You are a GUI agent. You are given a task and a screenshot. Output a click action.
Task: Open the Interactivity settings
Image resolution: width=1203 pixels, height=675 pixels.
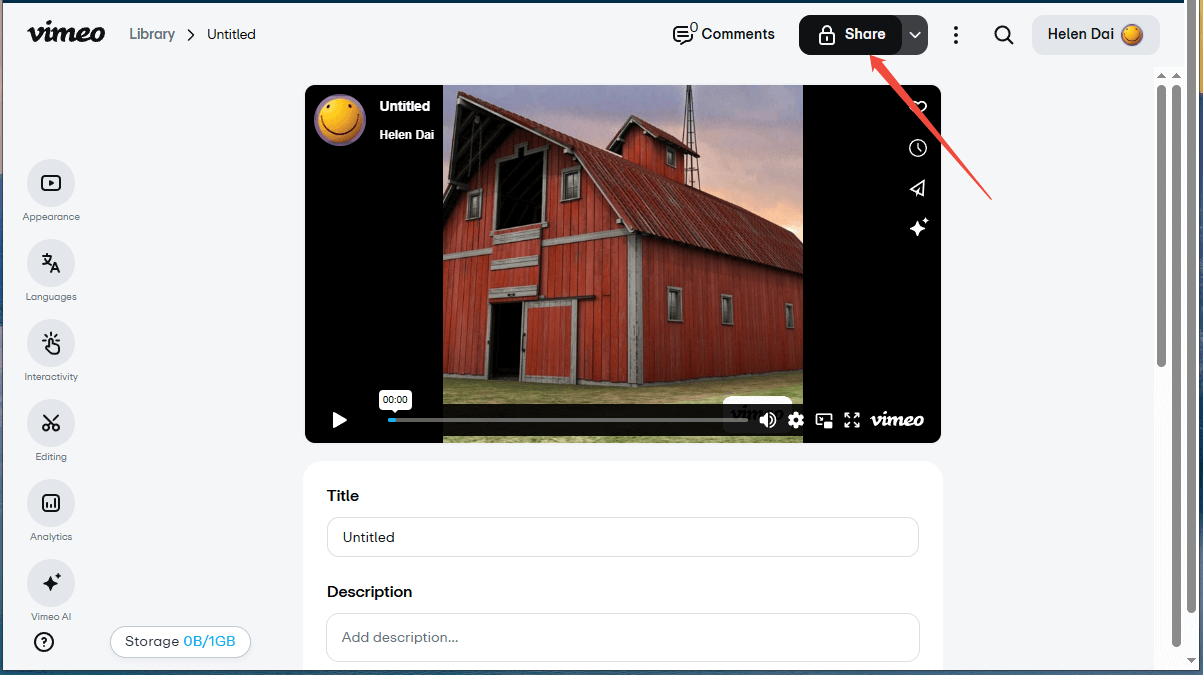tap(51, 343)
